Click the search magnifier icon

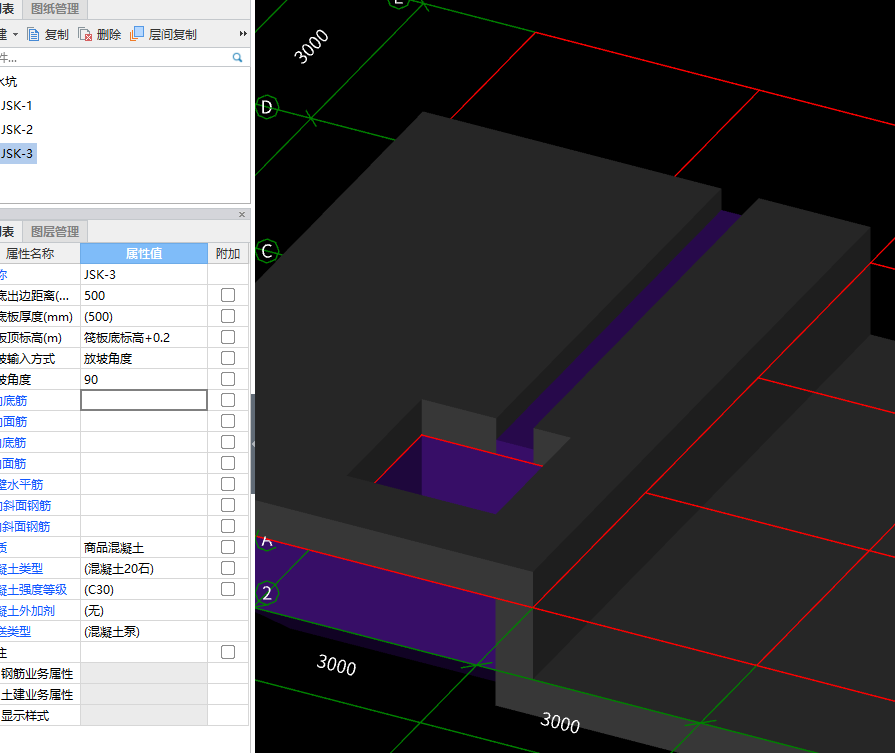[237, 58]
